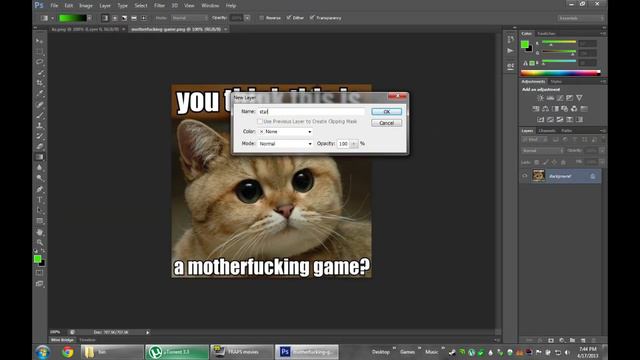640x360 pixels.
Task: Select the Quick Selection tool
Action: pyautogui.click(x=39, y=73)
